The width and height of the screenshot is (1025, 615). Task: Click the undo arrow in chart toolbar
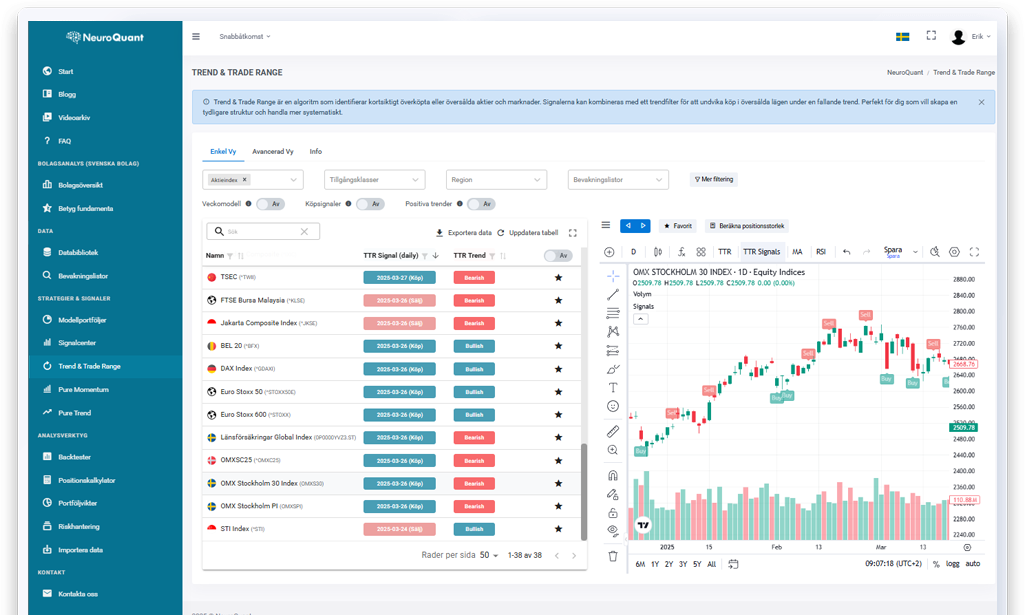(847, 252)
